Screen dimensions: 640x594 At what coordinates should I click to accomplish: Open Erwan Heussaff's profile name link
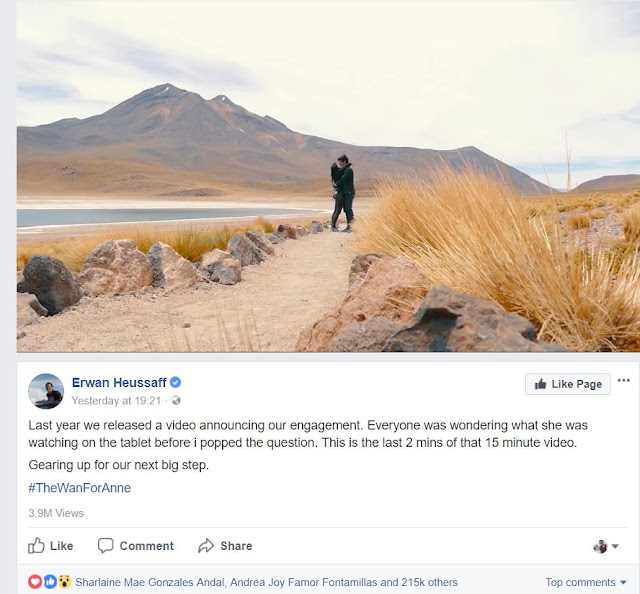coord(119,383)
